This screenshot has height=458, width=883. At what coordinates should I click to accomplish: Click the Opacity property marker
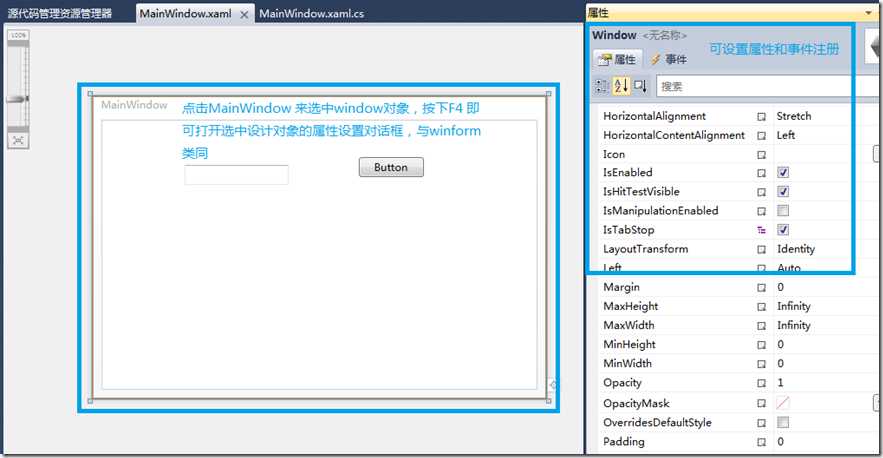[x=761, y=384]
